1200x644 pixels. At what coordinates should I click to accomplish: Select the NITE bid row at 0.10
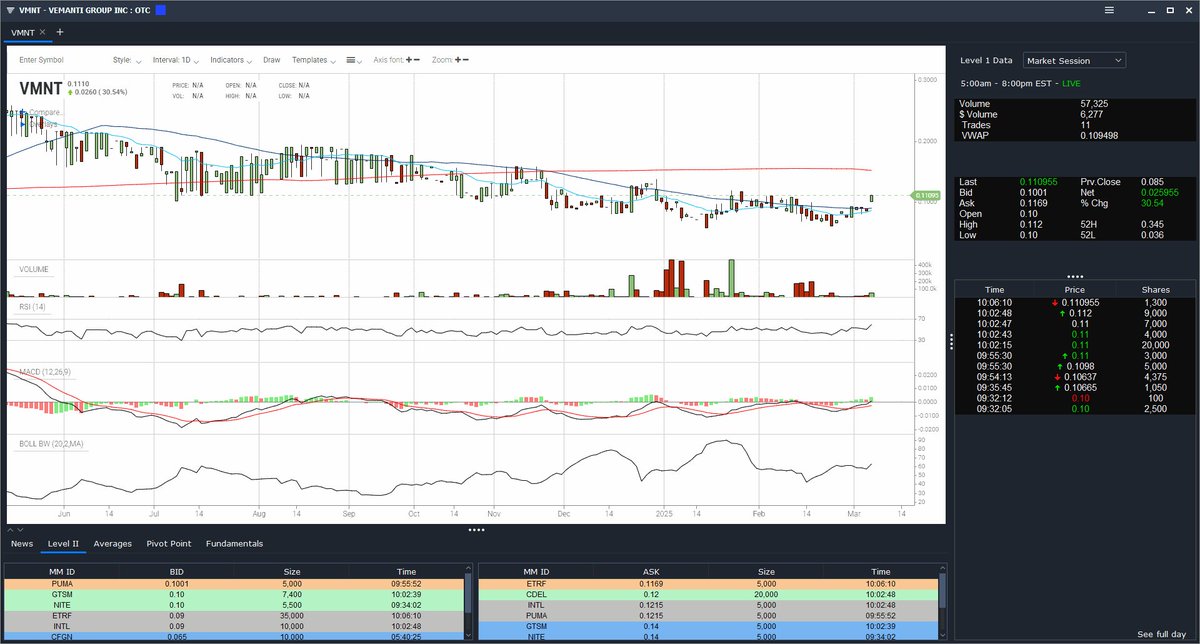tap(234, 605)
